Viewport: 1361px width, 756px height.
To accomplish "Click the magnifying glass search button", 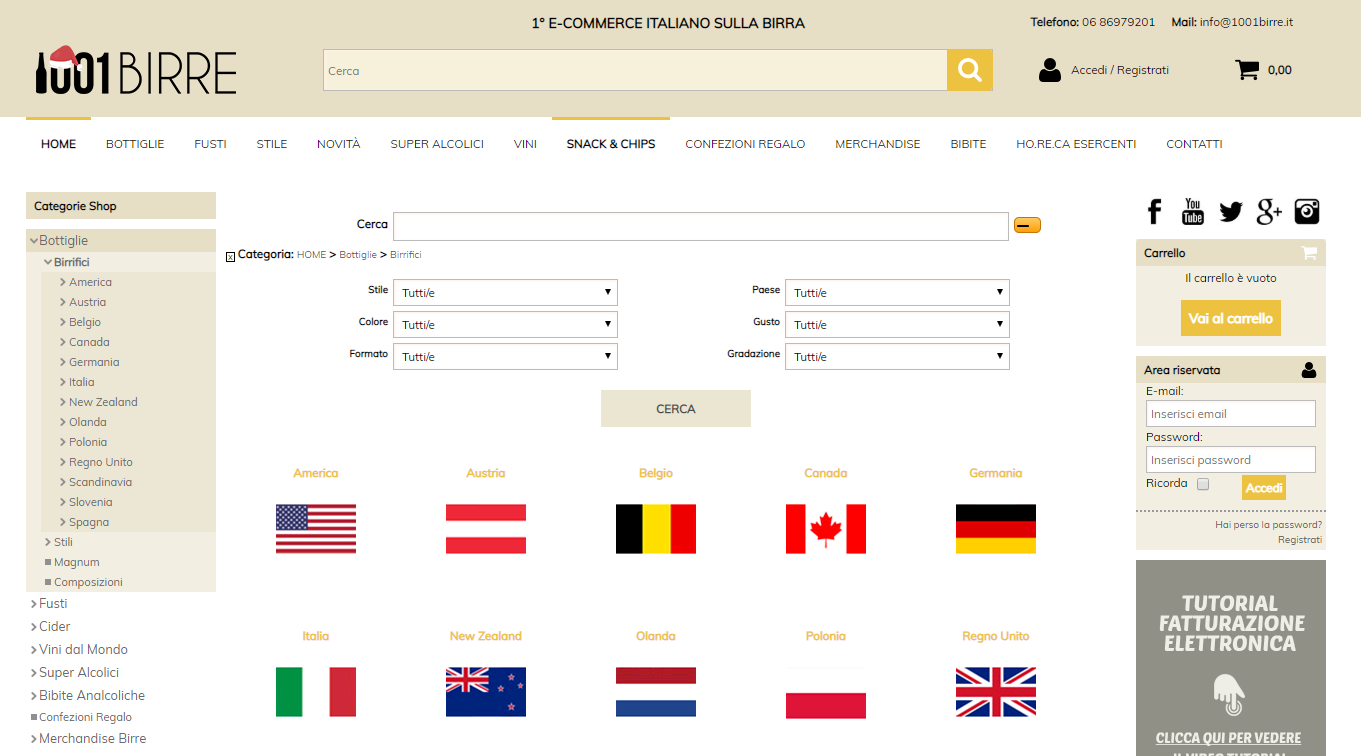I will point(970,70).
